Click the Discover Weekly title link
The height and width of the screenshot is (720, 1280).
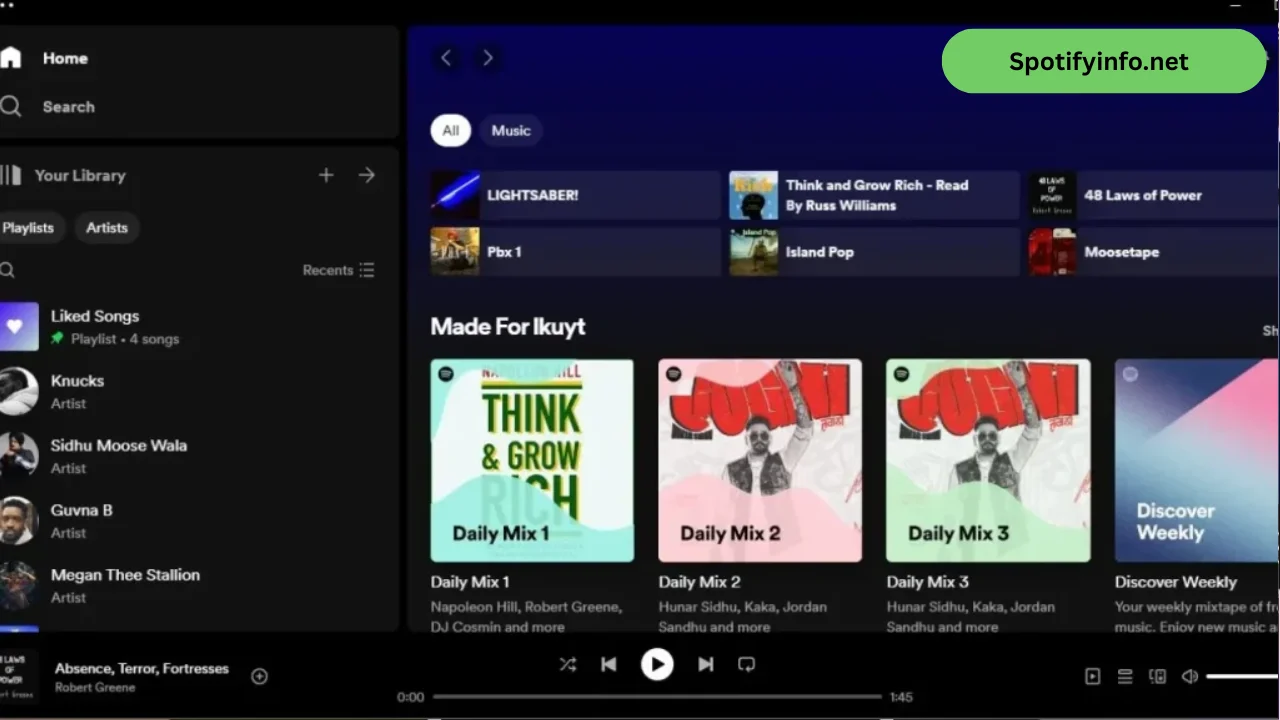click(x=1176, y=582)
